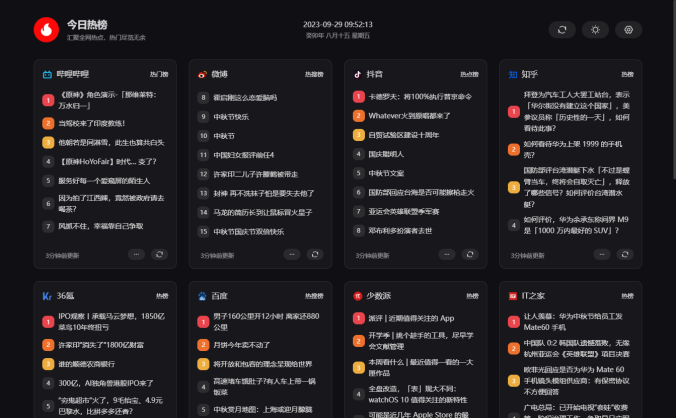Open more options on Weibo card
The height and width of the screenshot is (418, 676).
(x=291, y=254)
